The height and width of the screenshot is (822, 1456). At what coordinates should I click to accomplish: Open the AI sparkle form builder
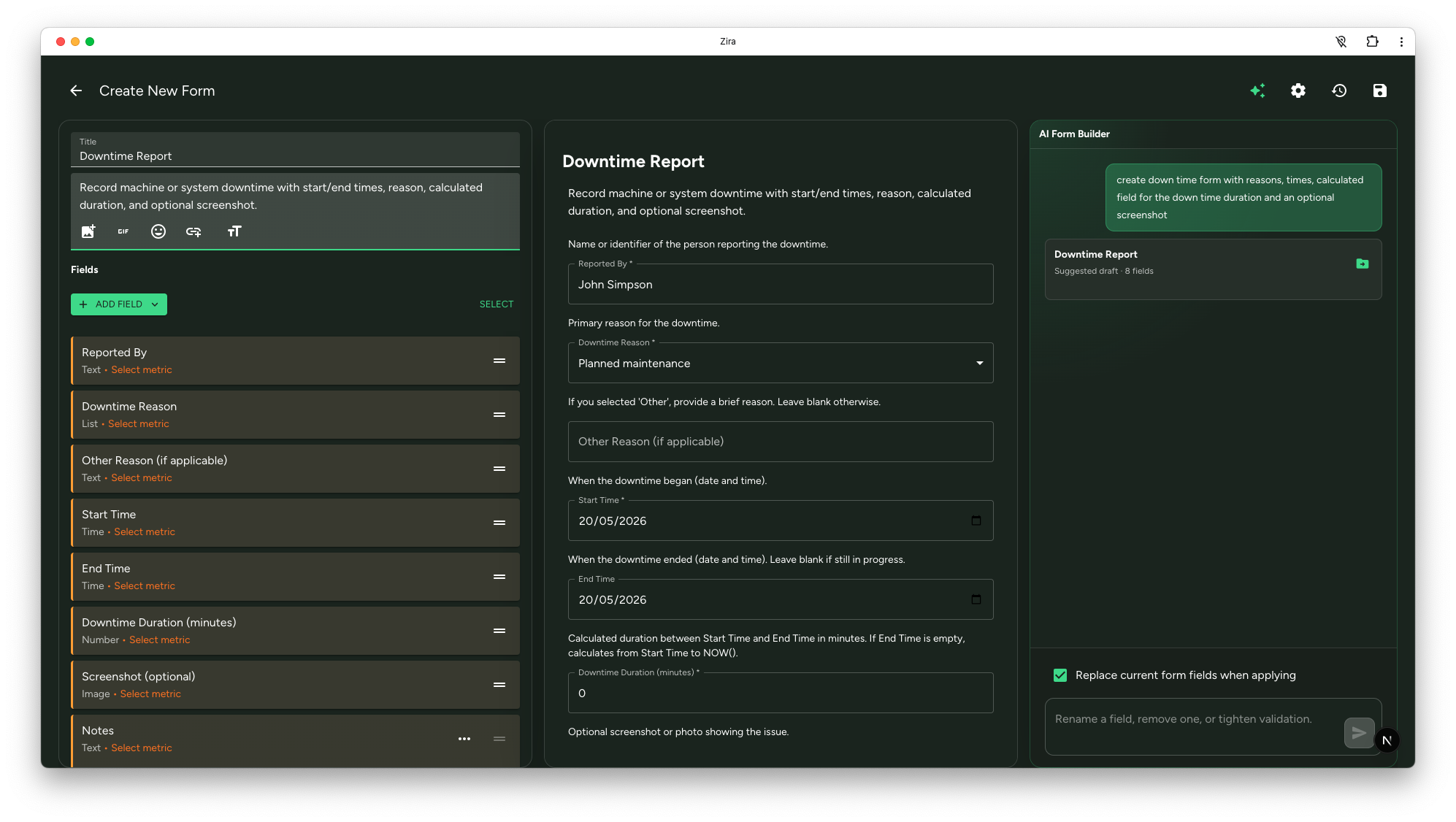pyautogui.click(x=1257, y=91)
